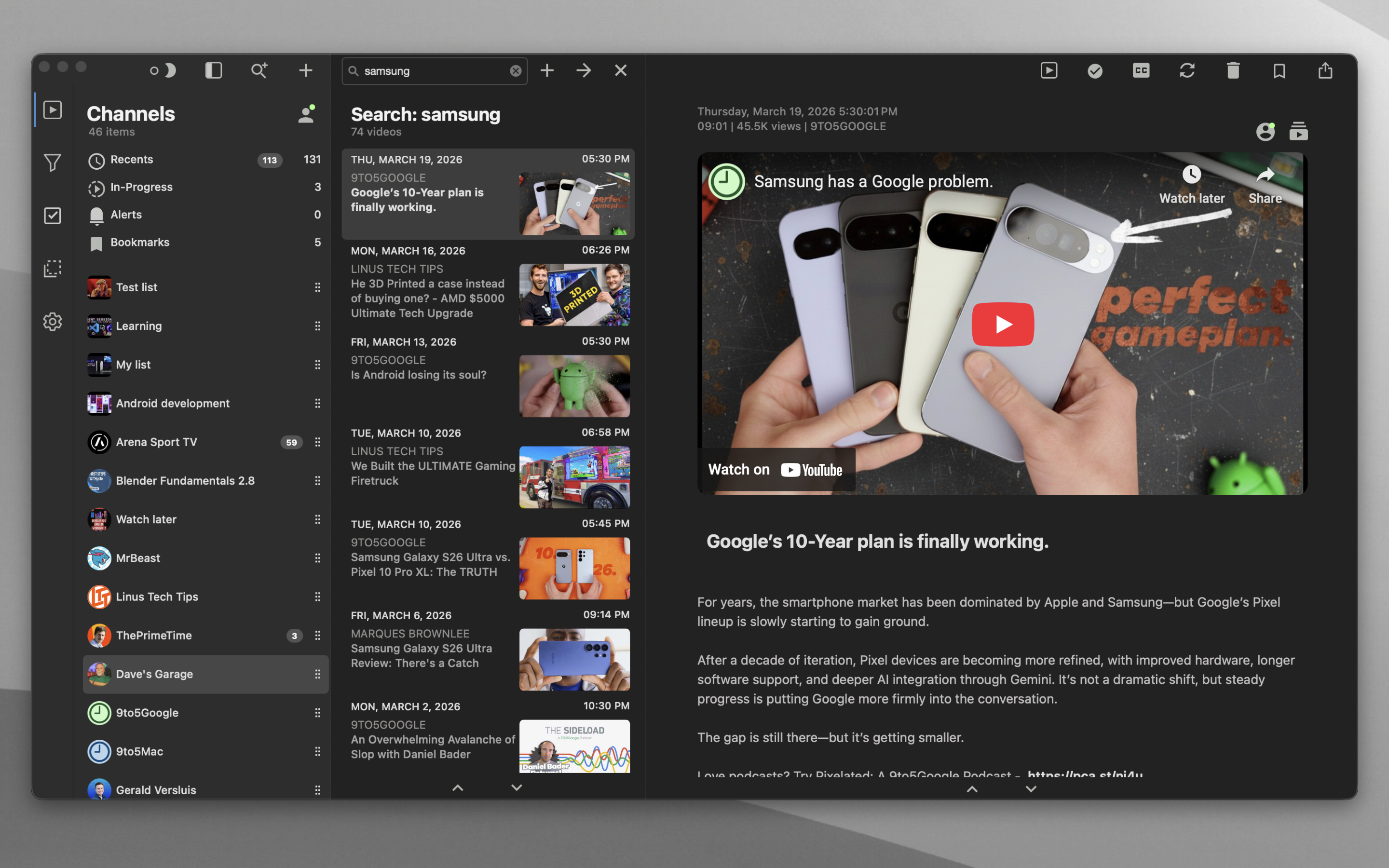Mark video as watched checkmark icon

(x=1094, y=70)
